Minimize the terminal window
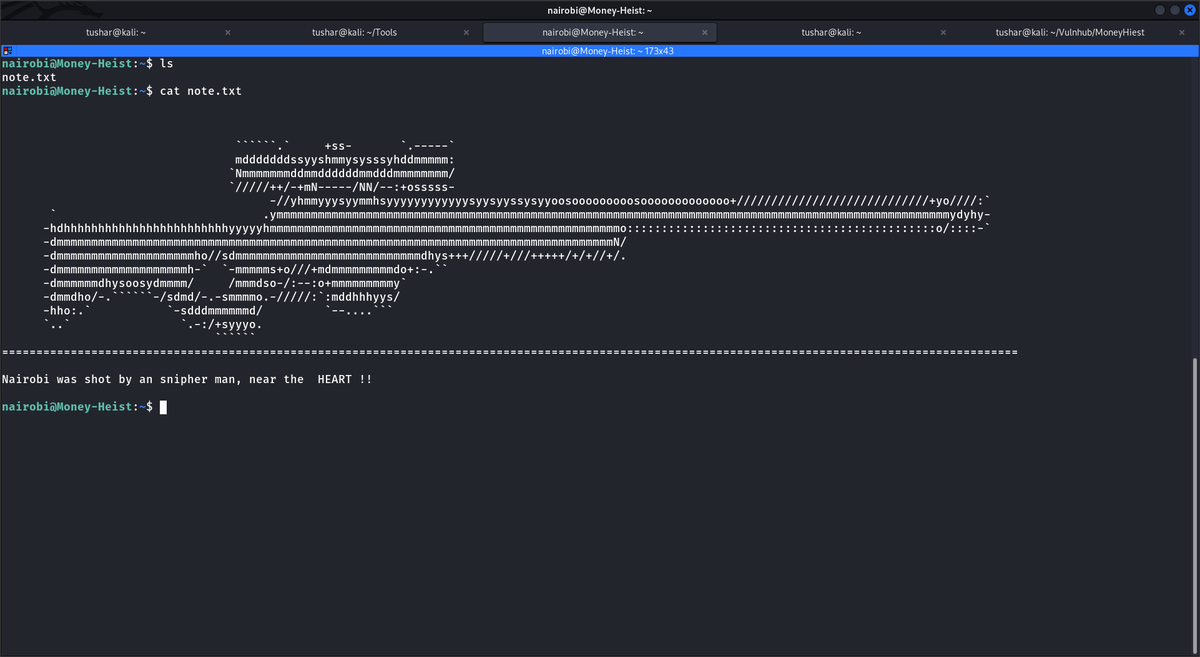 click(x=1160, y=10)
